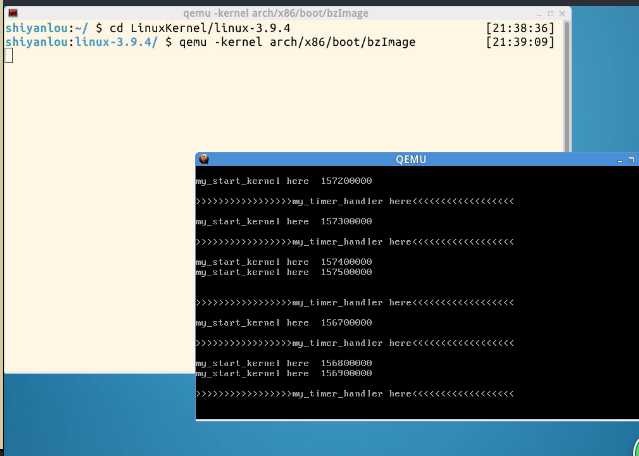Screen dimensions: 639x456
Task: Click the QEMU window title bar icon
Action: point(204,159)
